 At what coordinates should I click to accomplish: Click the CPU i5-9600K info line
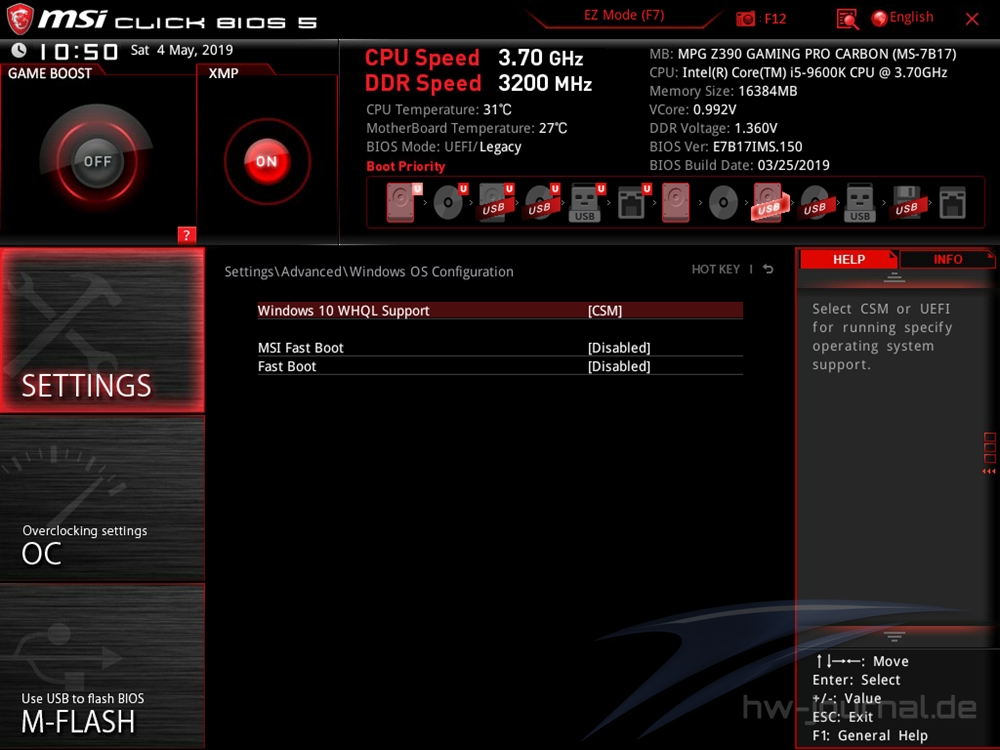point(798,72)
